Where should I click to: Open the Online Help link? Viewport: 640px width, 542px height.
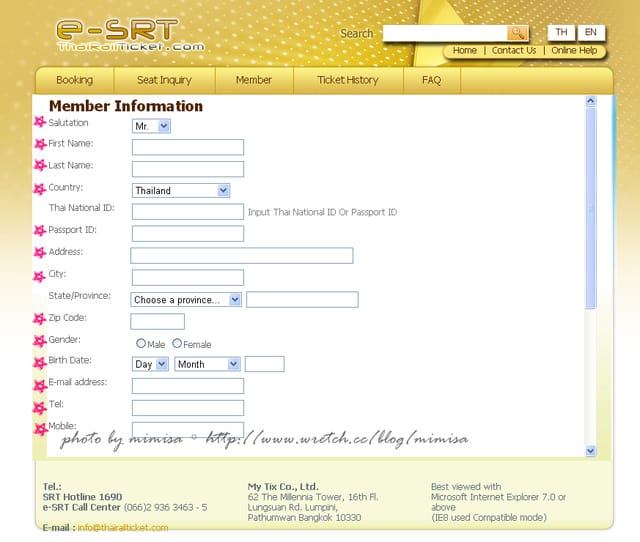pyautogui.click(x=574, y=51)
